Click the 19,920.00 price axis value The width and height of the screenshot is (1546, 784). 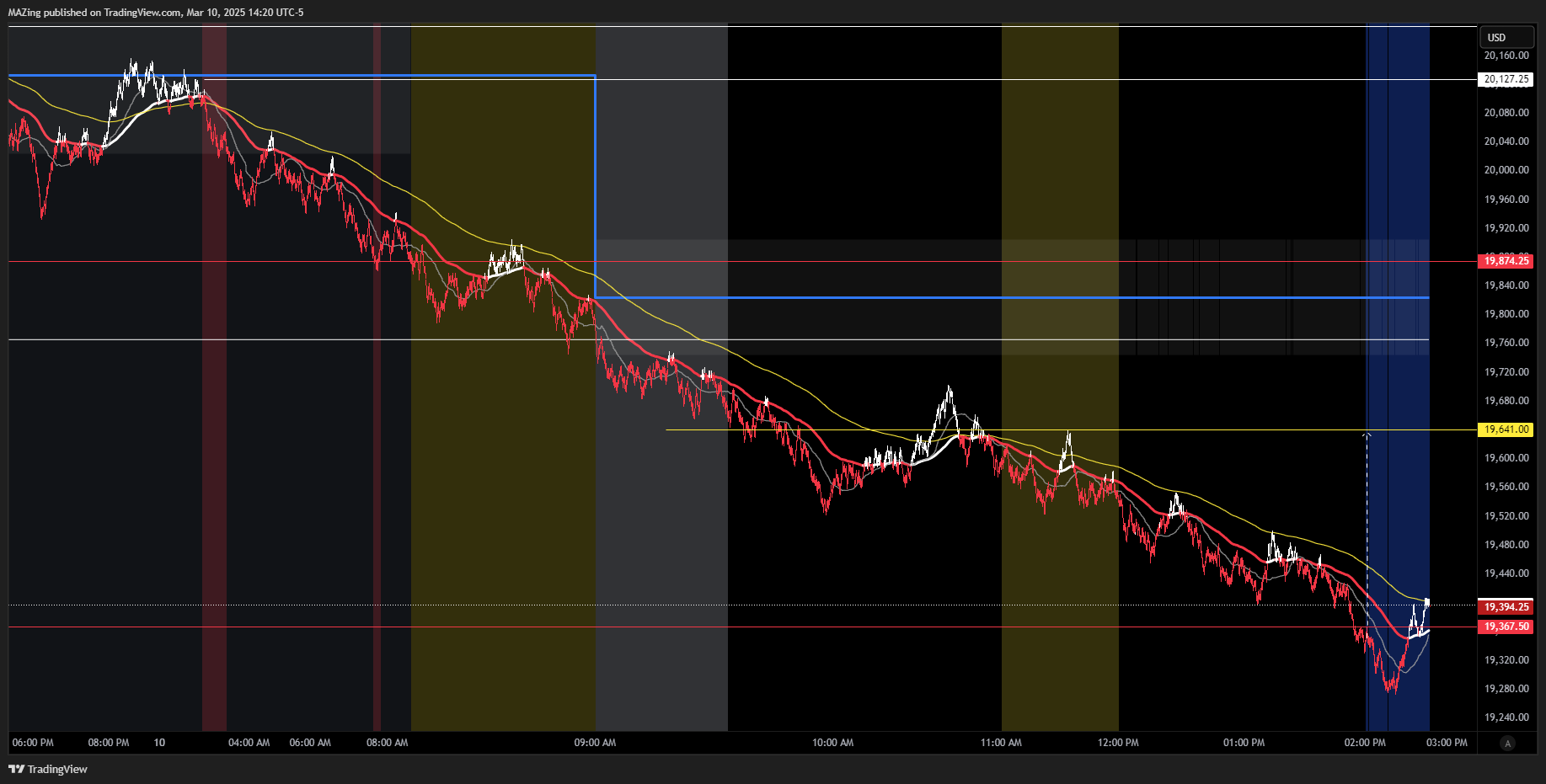(1506, 228)
